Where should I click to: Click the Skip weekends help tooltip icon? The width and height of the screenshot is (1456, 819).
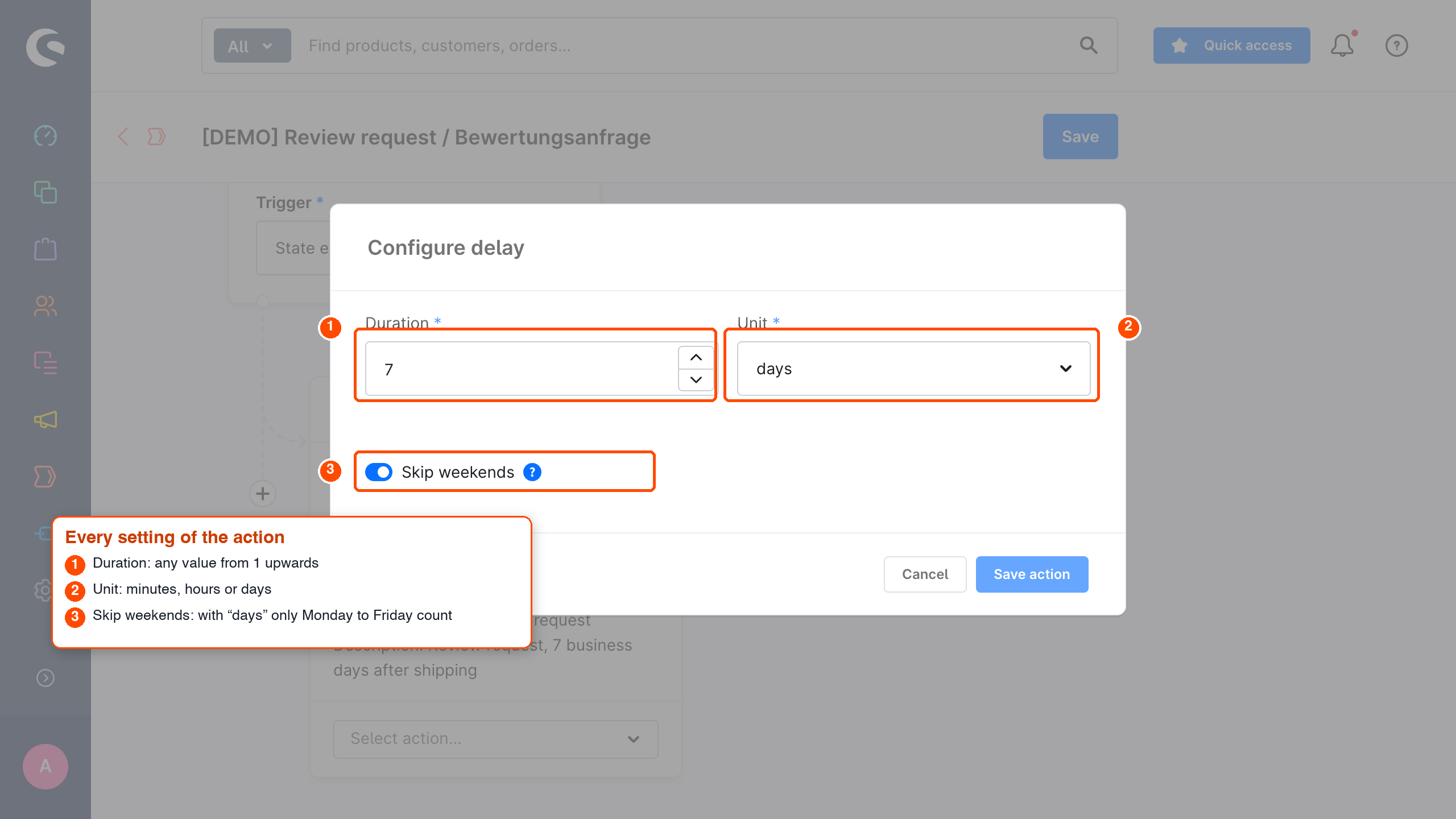532,472
